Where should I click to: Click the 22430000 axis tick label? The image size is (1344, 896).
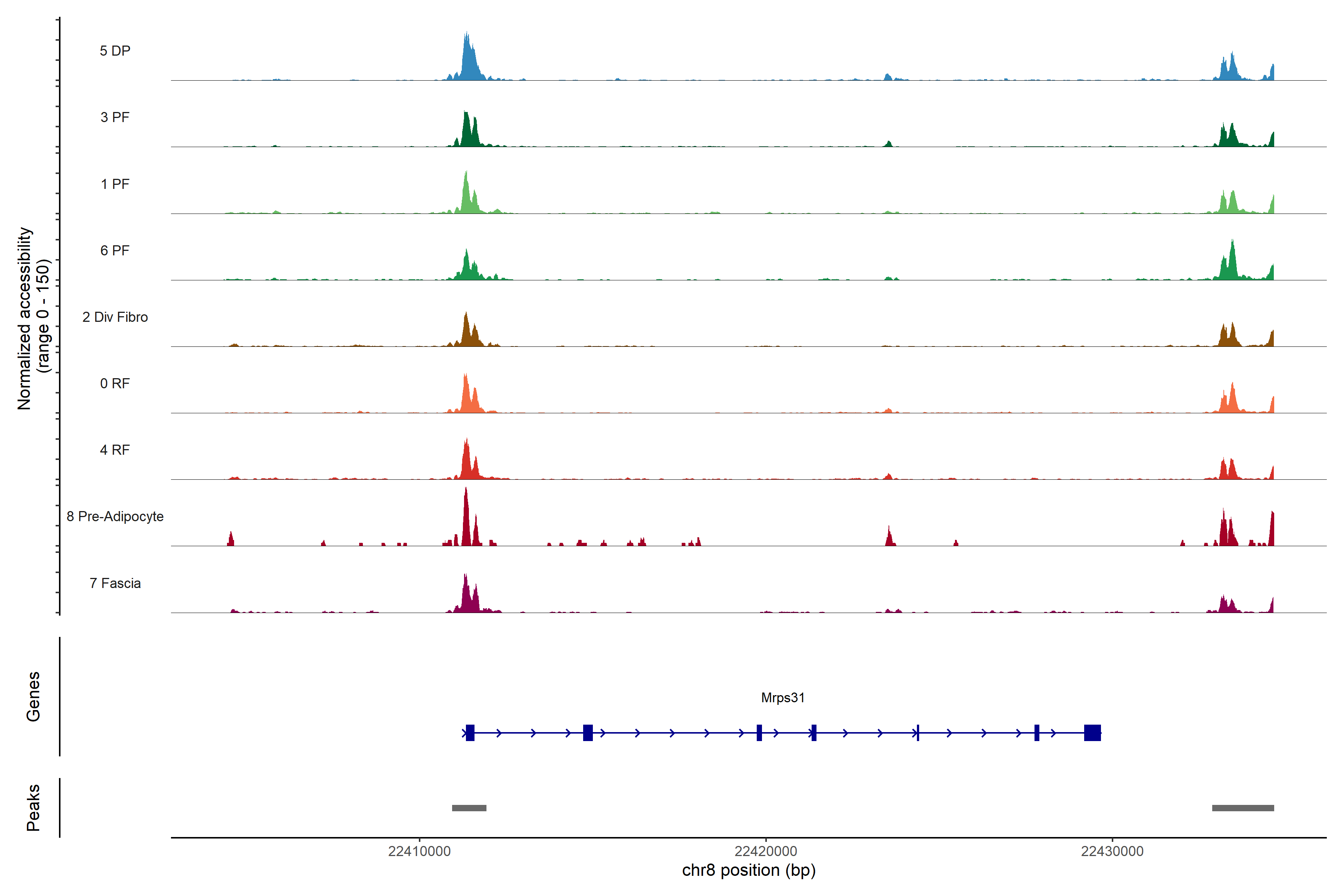1112,852
